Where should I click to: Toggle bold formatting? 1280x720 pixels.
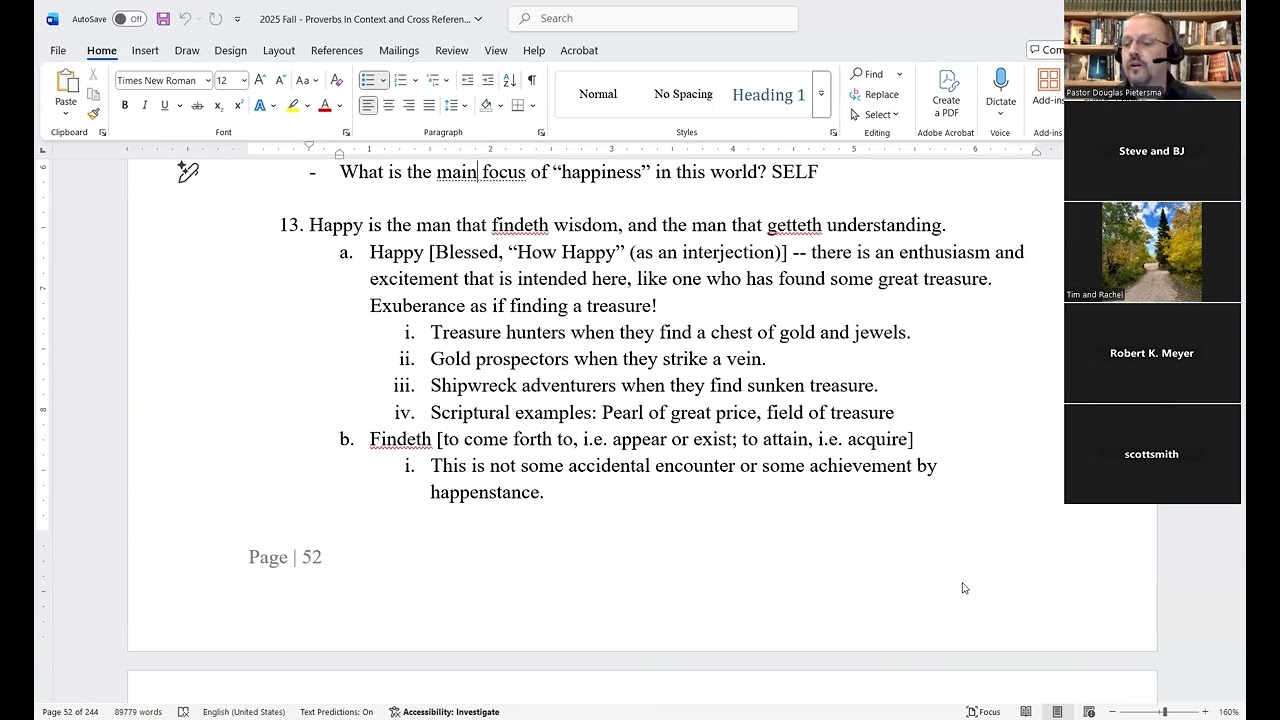point(125,105)
